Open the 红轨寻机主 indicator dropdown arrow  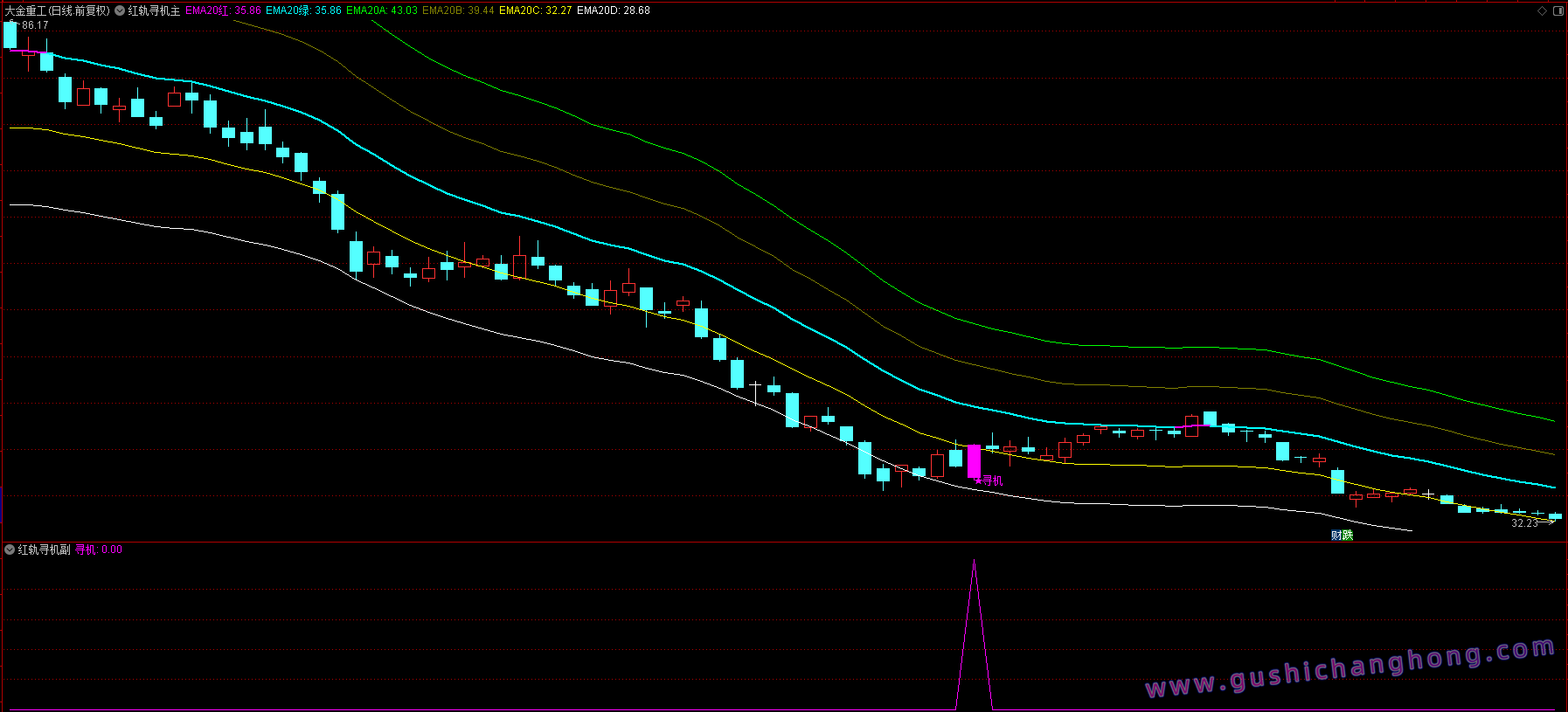tap(120, 10)
